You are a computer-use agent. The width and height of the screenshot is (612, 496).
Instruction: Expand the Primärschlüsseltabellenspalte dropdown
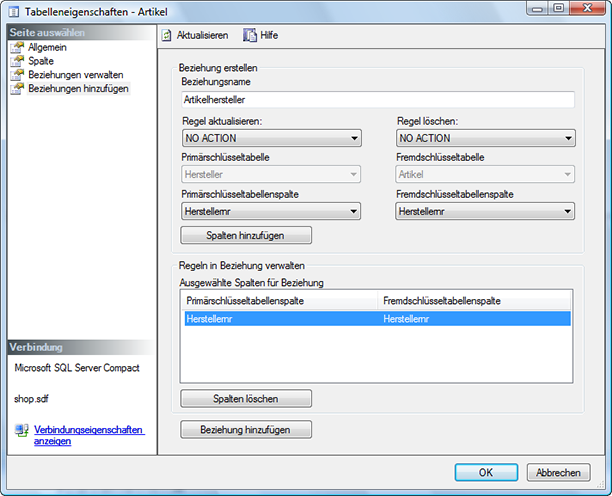[271, 211]
